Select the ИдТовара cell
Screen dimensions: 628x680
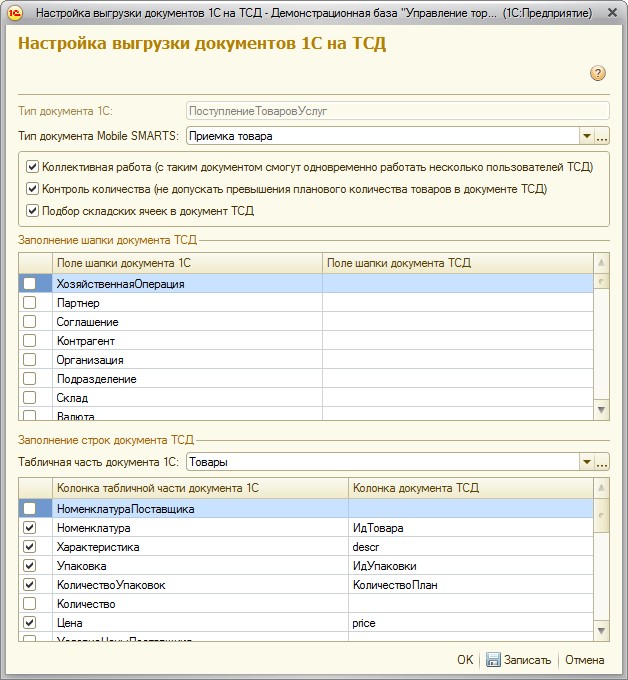471,528
